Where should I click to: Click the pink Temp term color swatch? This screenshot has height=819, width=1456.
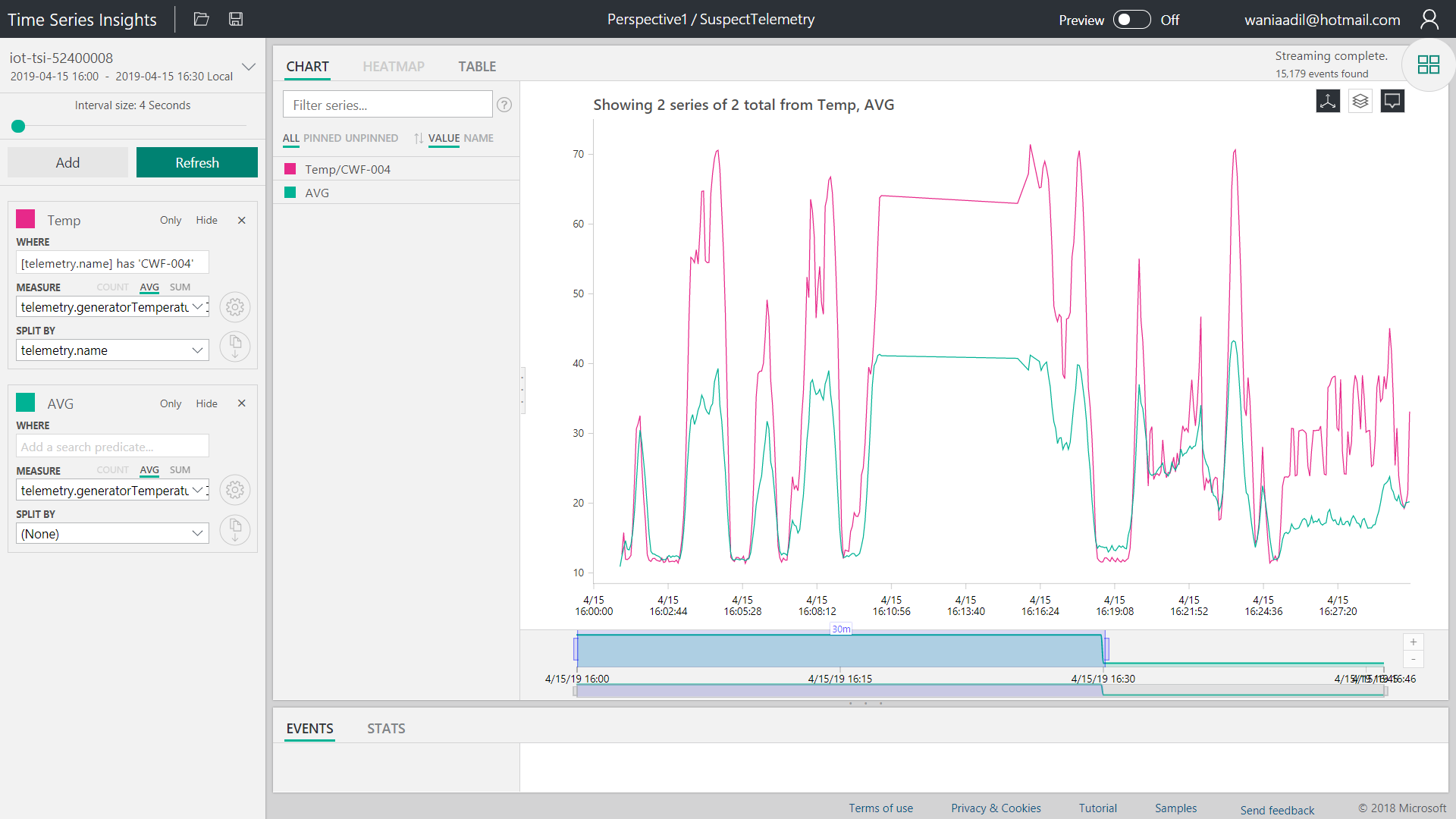[x=26, y=219]
